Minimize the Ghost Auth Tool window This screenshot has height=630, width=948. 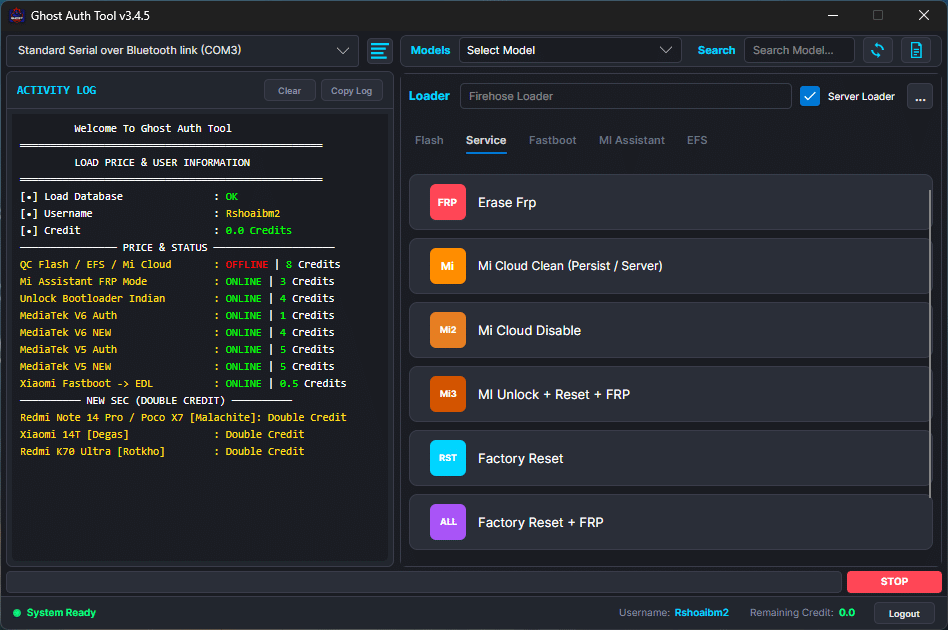pyautogui.click(x=833, y=15)
